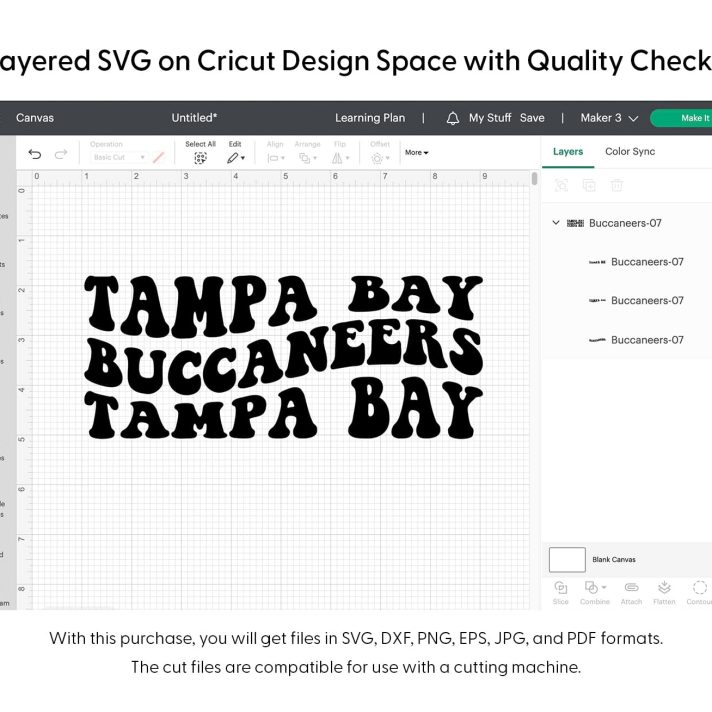This screenshot has width=712, height=712.
Task: Click the Undo arrow icon
Action: [x=35, y=154]
